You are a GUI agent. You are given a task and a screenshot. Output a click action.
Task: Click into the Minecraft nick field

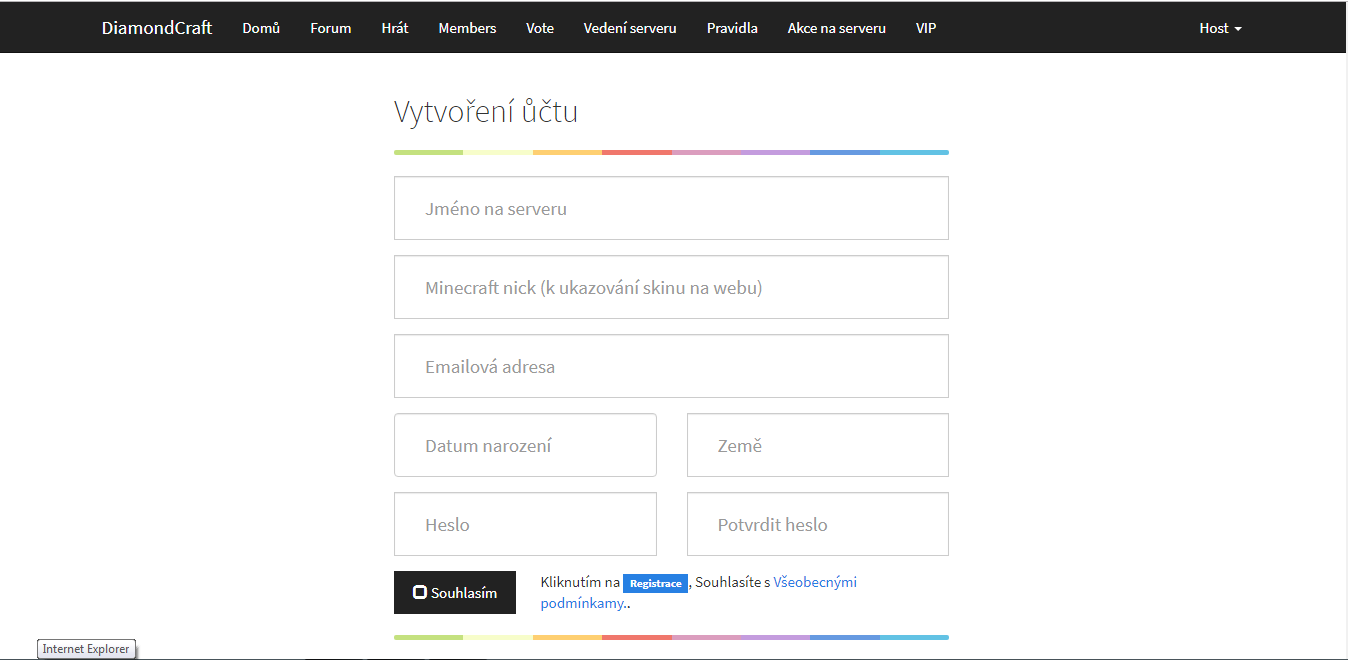click(671, 288)
